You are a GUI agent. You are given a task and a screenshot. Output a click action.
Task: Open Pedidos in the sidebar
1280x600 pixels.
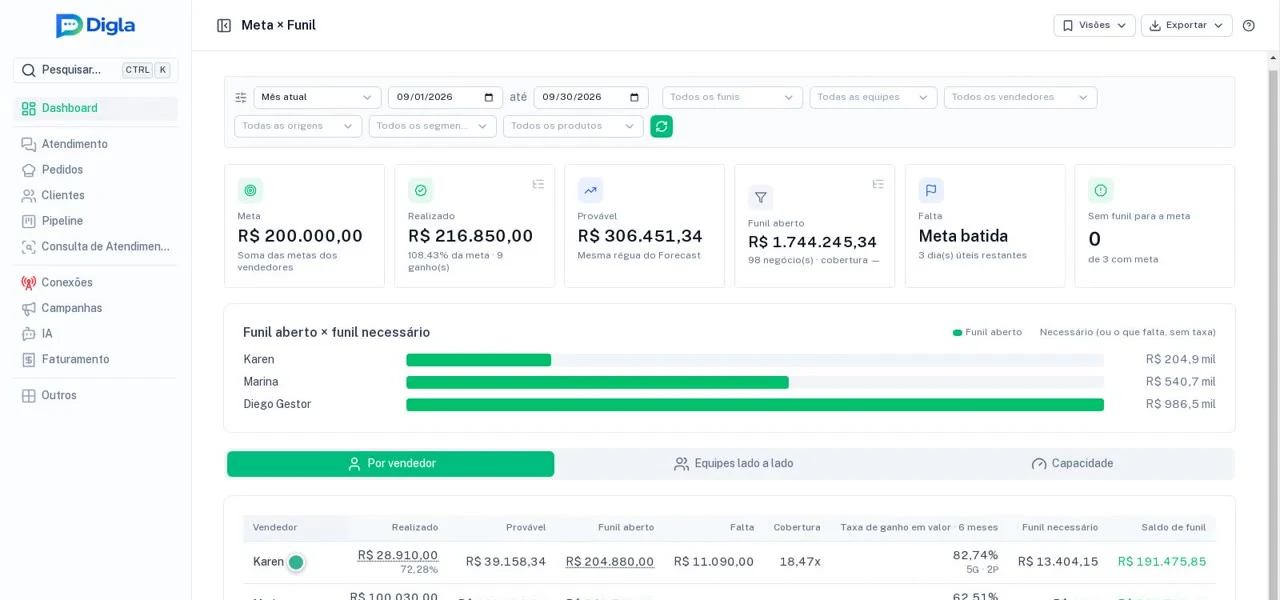96,170
